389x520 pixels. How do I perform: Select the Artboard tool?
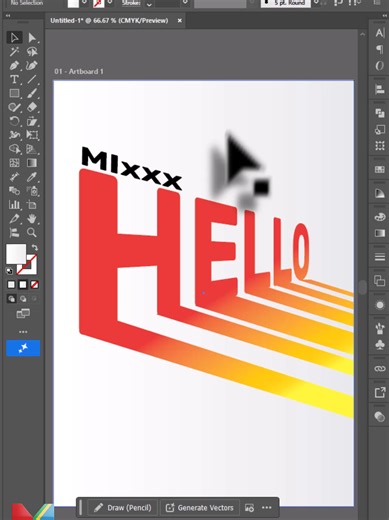pos(32,205)
